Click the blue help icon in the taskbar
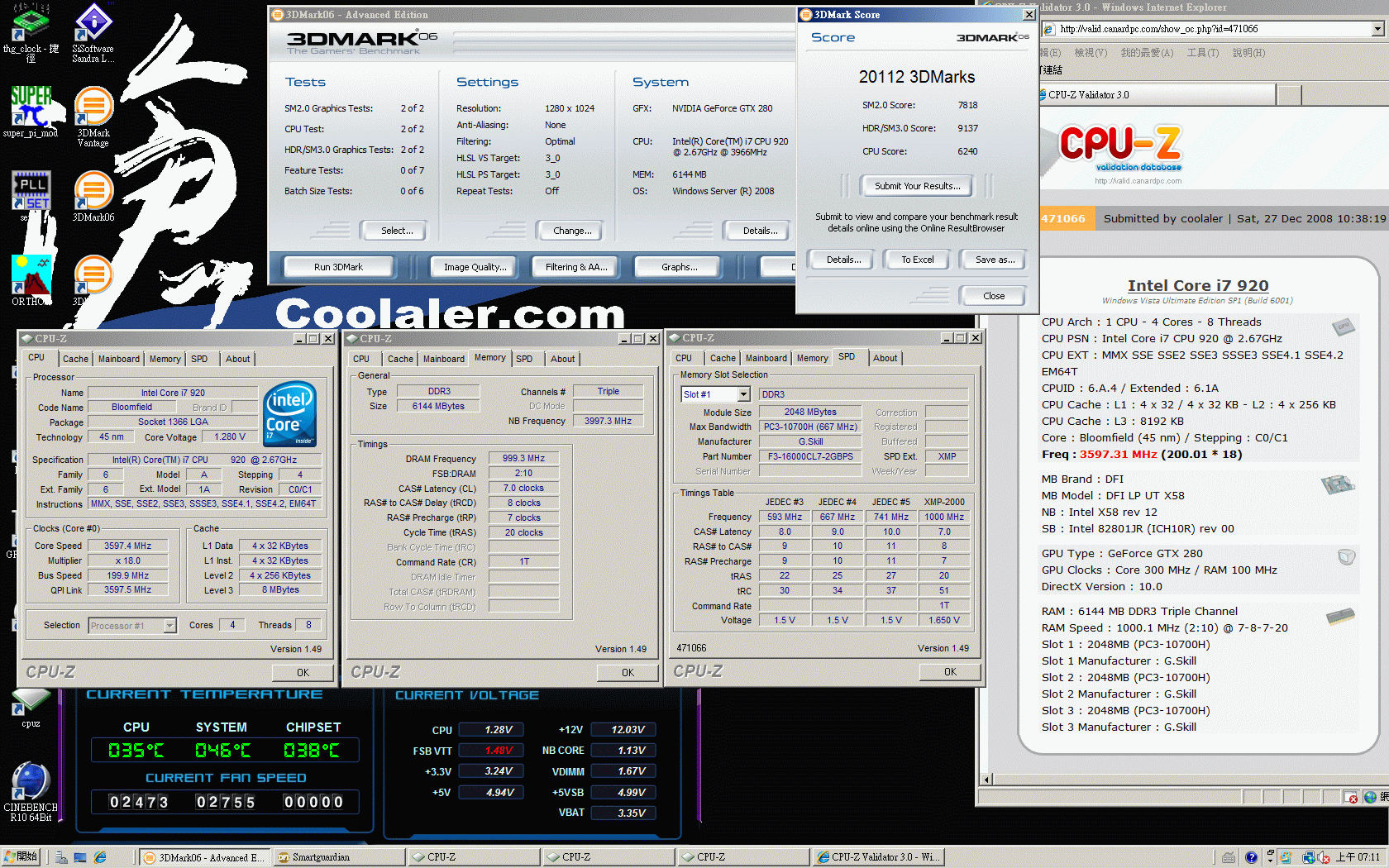The width and height of the screenshot is (1389, 868). coord(1251,857)
